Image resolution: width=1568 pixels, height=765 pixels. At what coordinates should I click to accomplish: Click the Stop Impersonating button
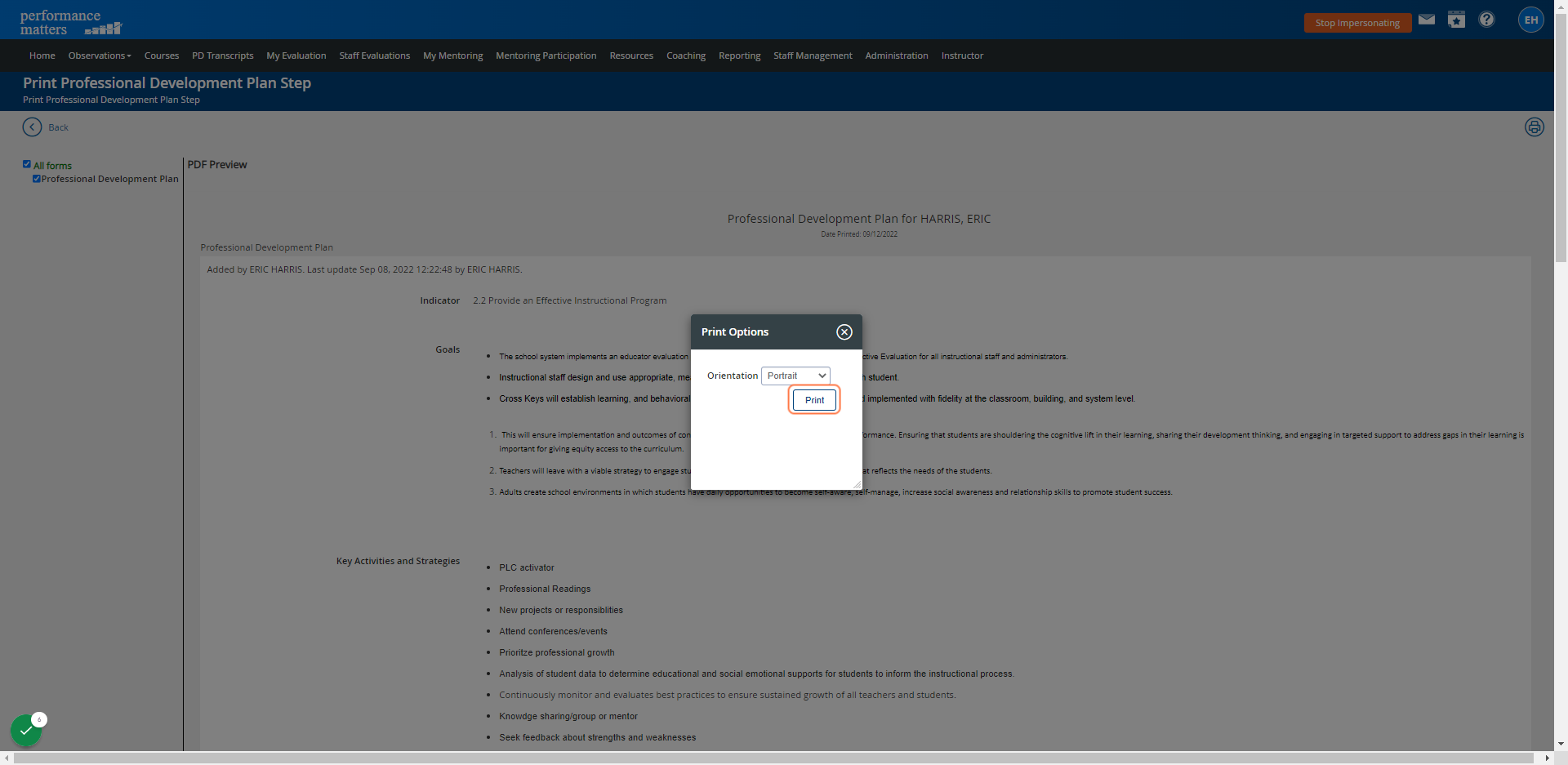pos(1357,23)
